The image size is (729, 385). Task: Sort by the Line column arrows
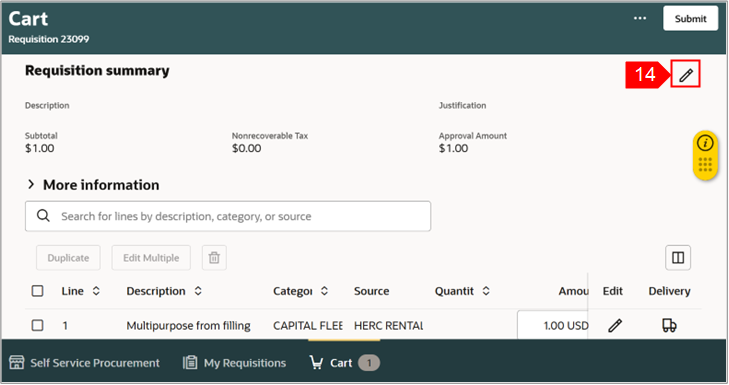96,291
